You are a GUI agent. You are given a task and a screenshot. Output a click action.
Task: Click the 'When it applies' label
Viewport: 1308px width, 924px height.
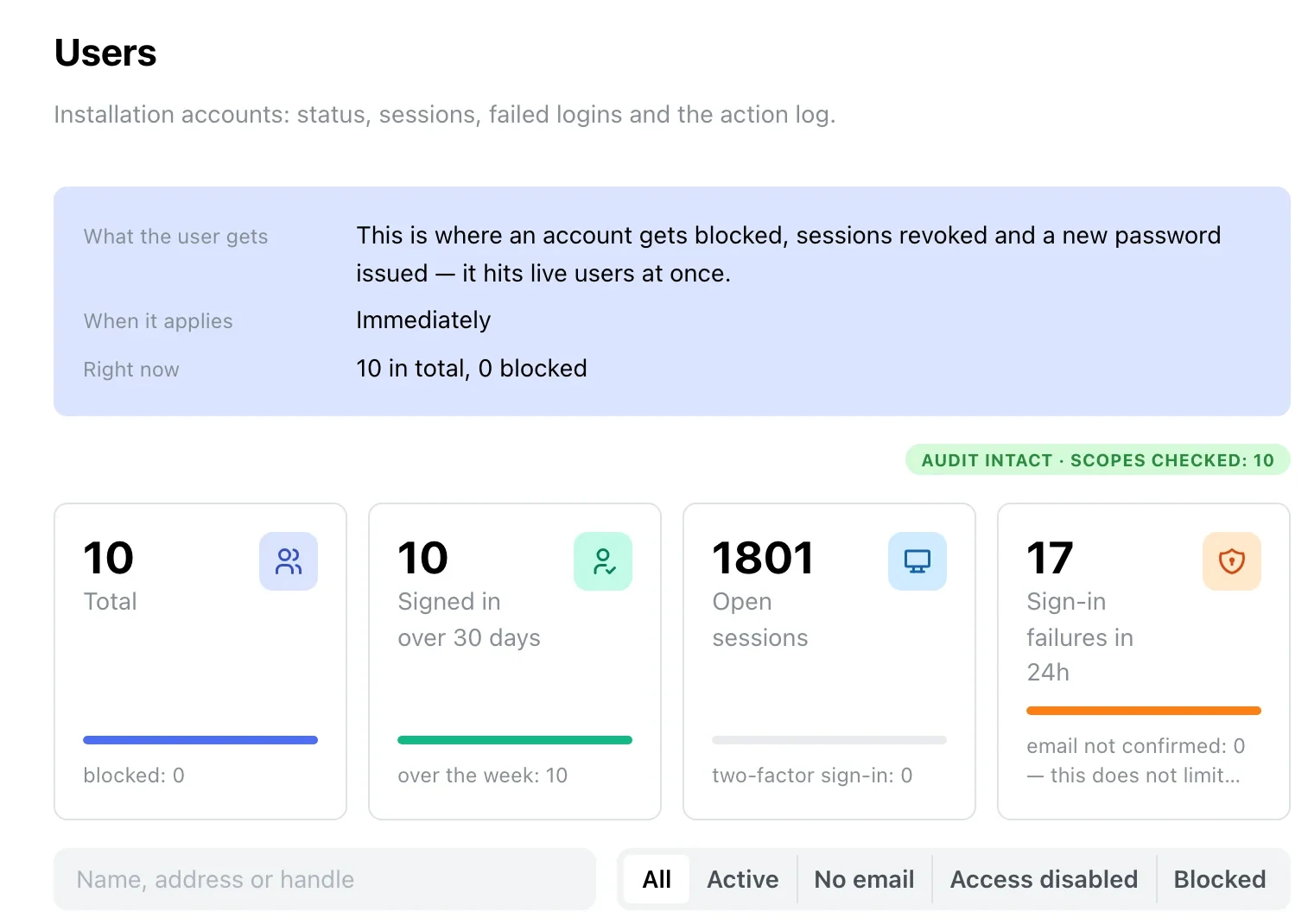pyautogui.click(x=158, y=321)
